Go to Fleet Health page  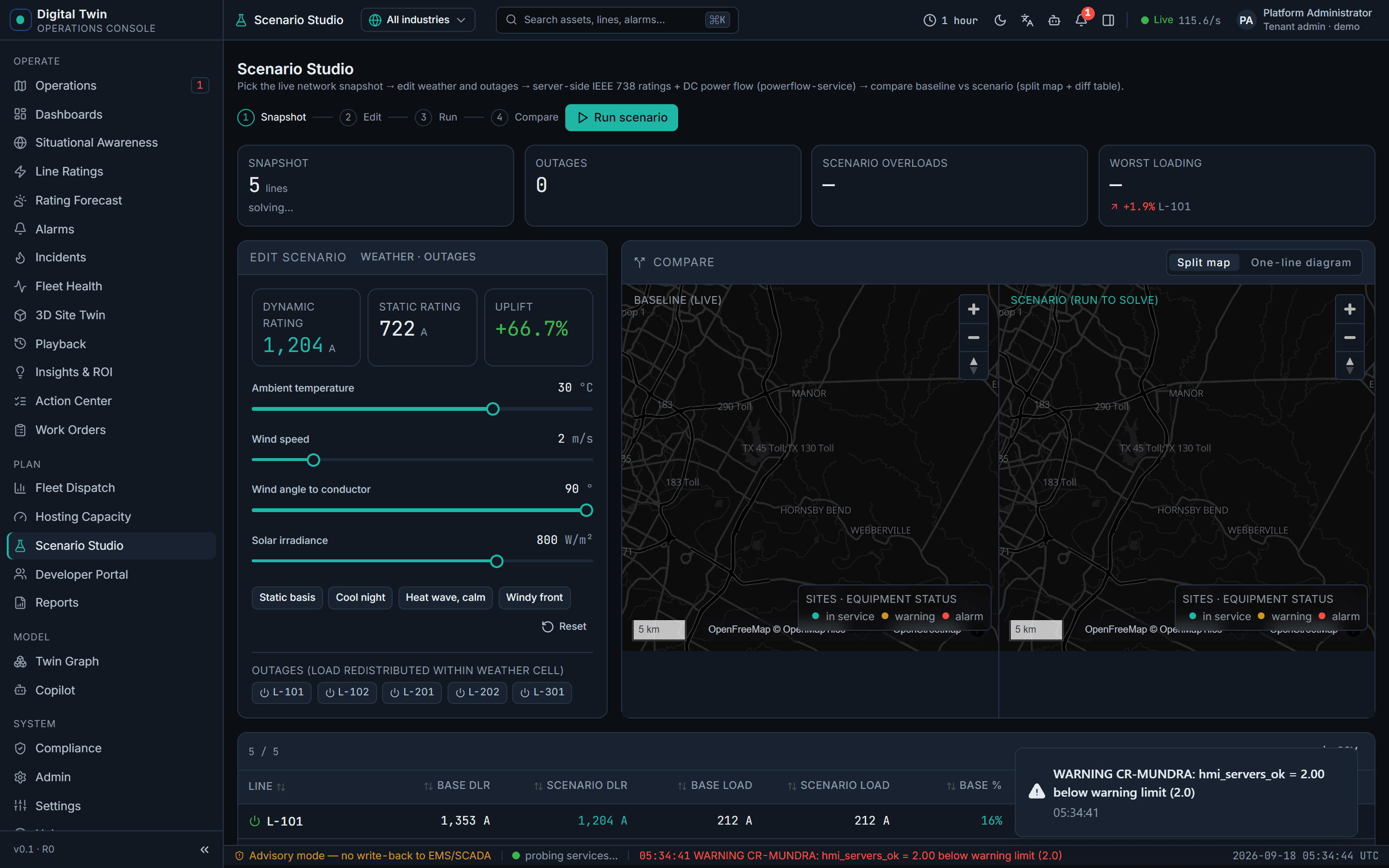coord(111,286)
